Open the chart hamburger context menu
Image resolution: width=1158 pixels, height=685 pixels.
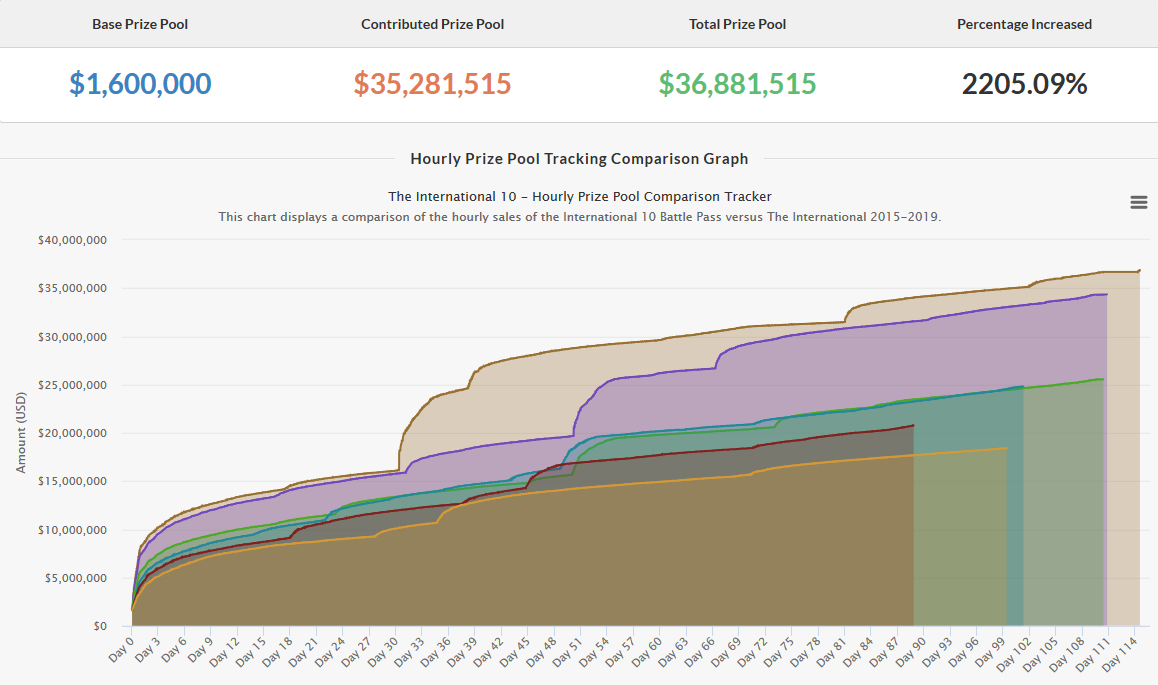1138,202
